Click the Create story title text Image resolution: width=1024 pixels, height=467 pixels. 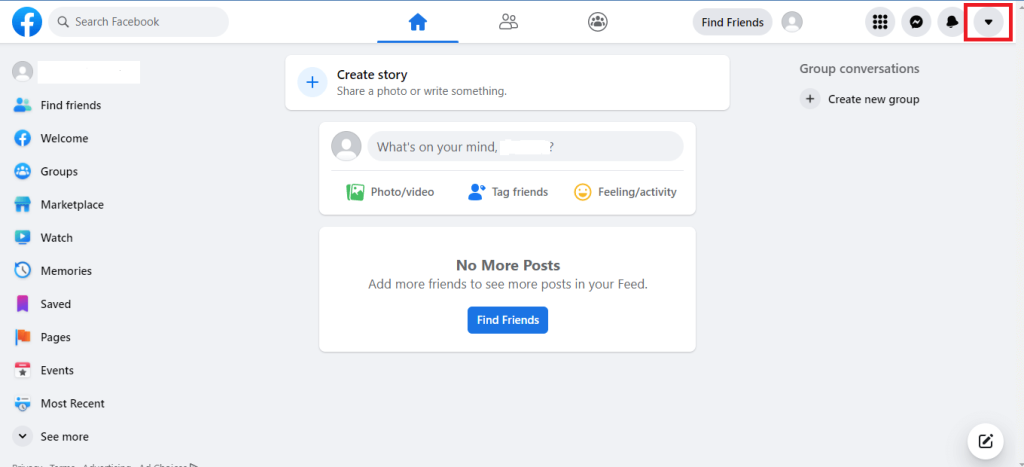372,74
